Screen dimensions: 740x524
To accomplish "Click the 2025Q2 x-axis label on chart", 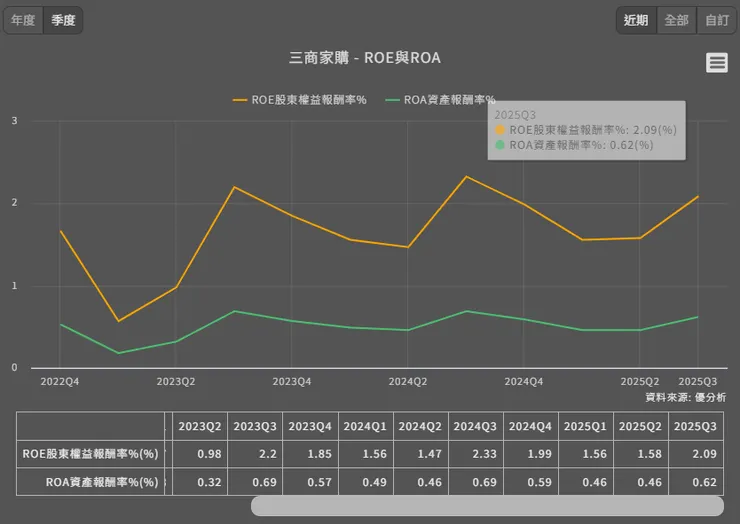I will pos(639,381).
